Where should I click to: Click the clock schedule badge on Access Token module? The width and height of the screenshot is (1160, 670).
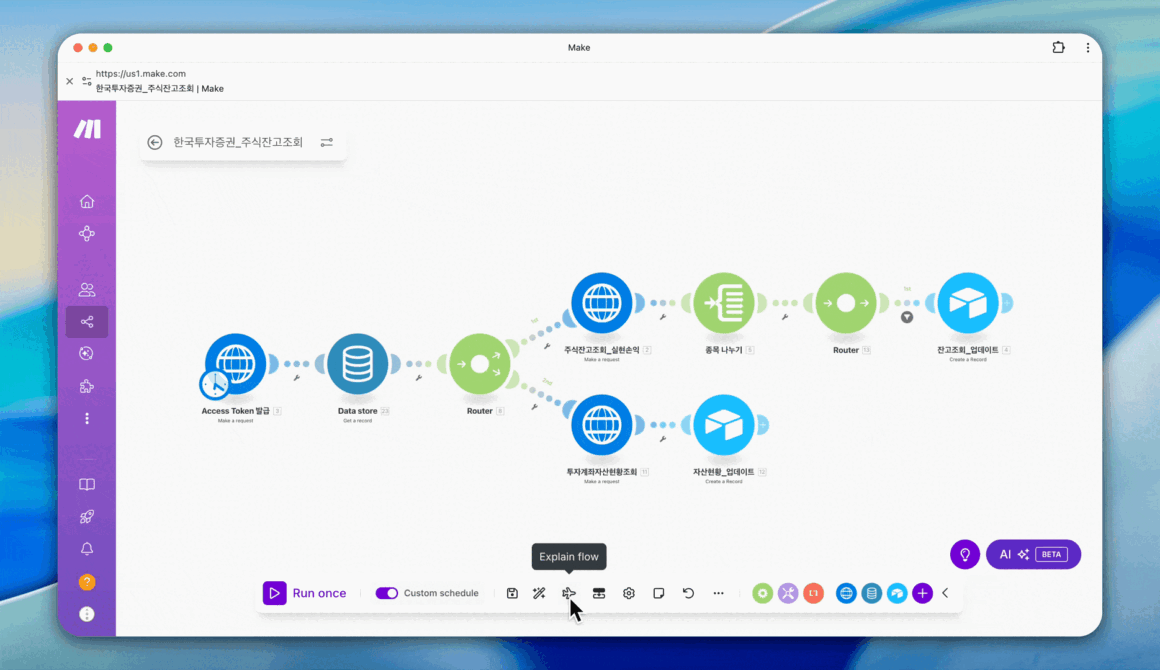tap(214, 384)
